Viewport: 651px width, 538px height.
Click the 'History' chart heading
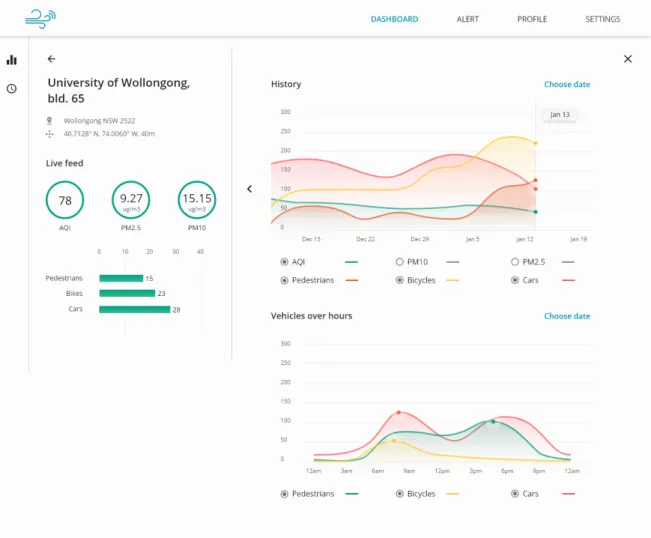[286, 84]
